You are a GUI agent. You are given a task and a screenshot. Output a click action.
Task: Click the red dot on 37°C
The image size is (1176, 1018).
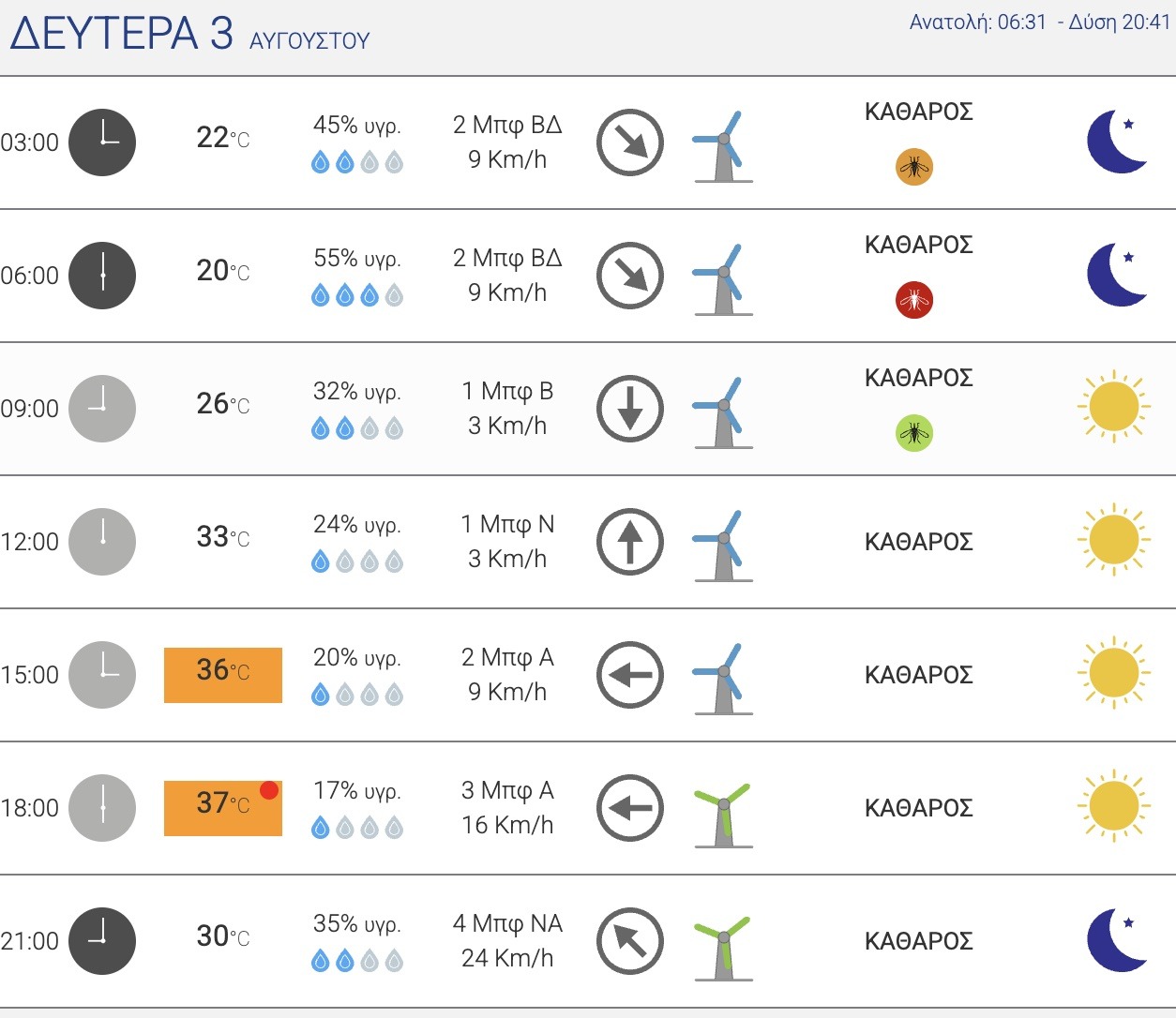(269, 790)
